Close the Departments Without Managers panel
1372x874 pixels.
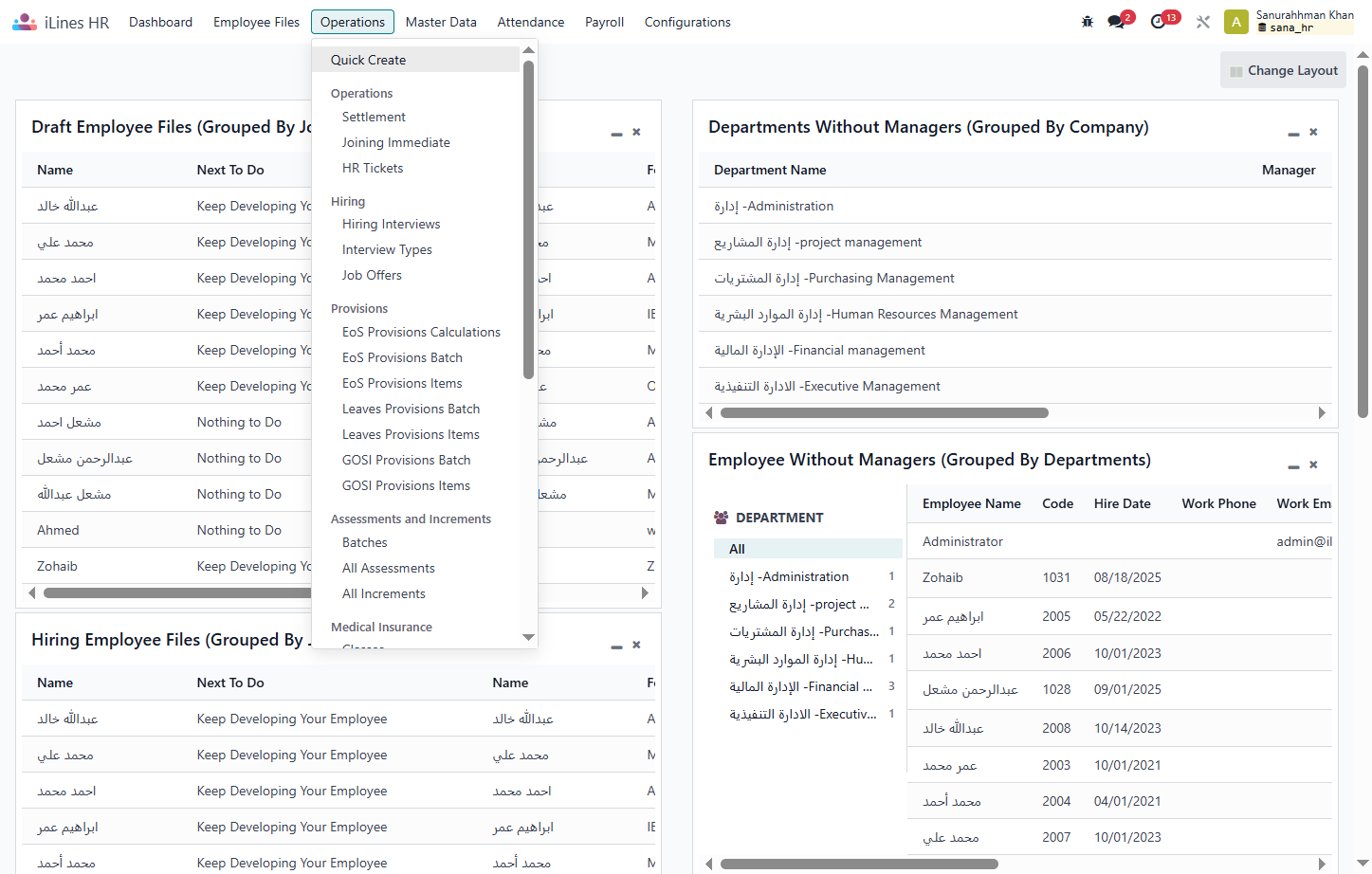click(1313, 132)
